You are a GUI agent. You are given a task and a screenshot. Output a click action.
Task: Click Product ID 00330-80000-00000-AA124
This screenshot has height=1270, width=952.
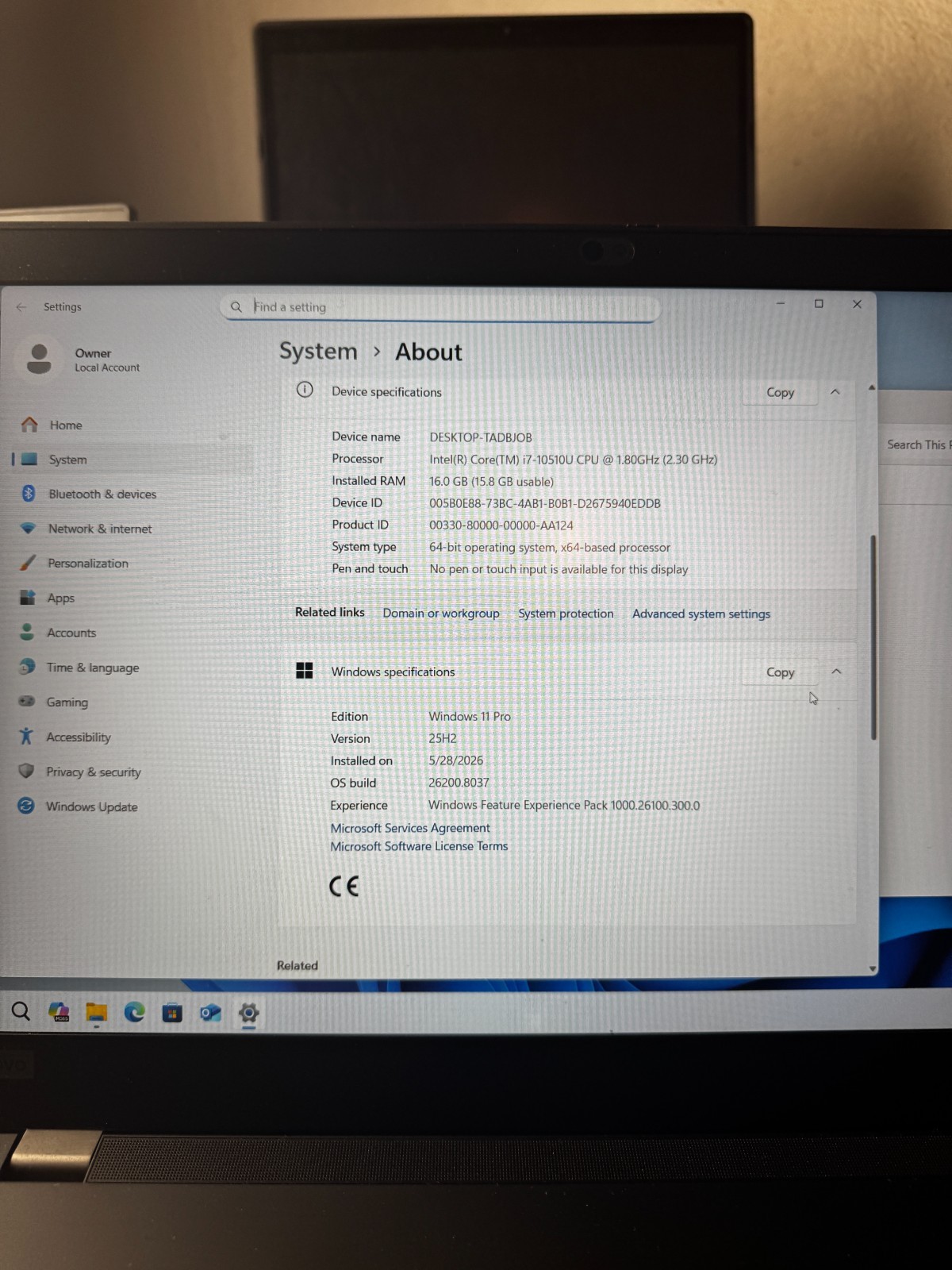tap(501, 525)
